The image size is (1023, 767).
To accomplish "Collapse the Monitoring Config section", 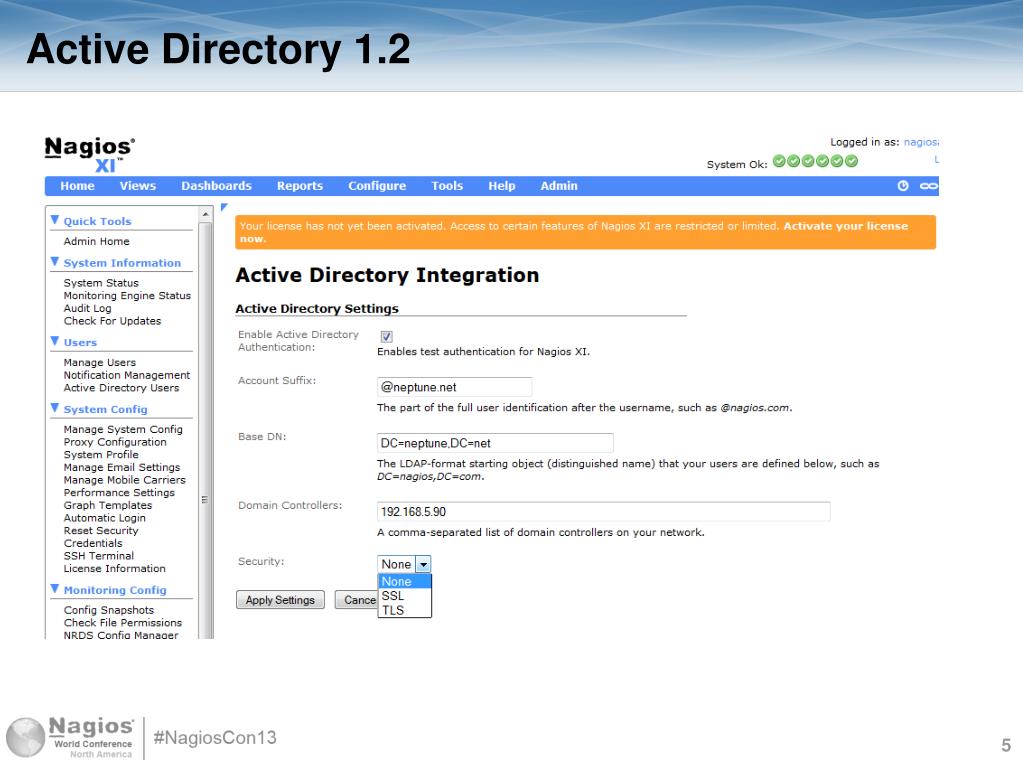I will (55, 590).
